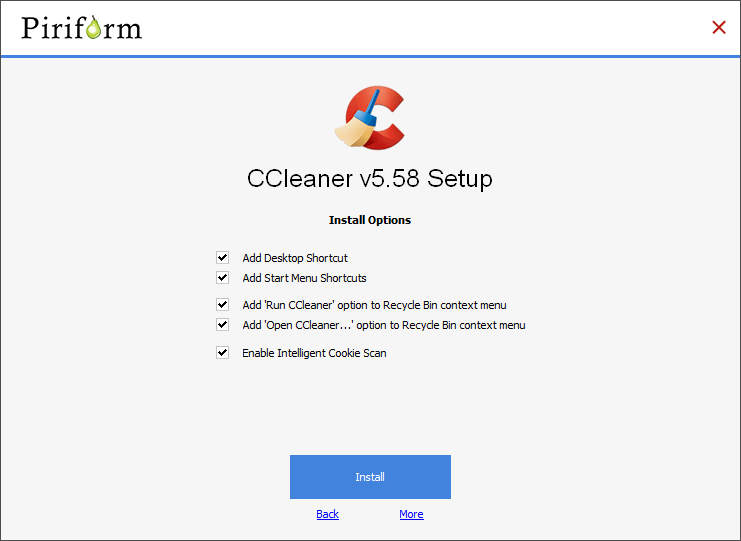
Task: Click the Piriform wordmark in the header
Action: click(x=81, y=27)
